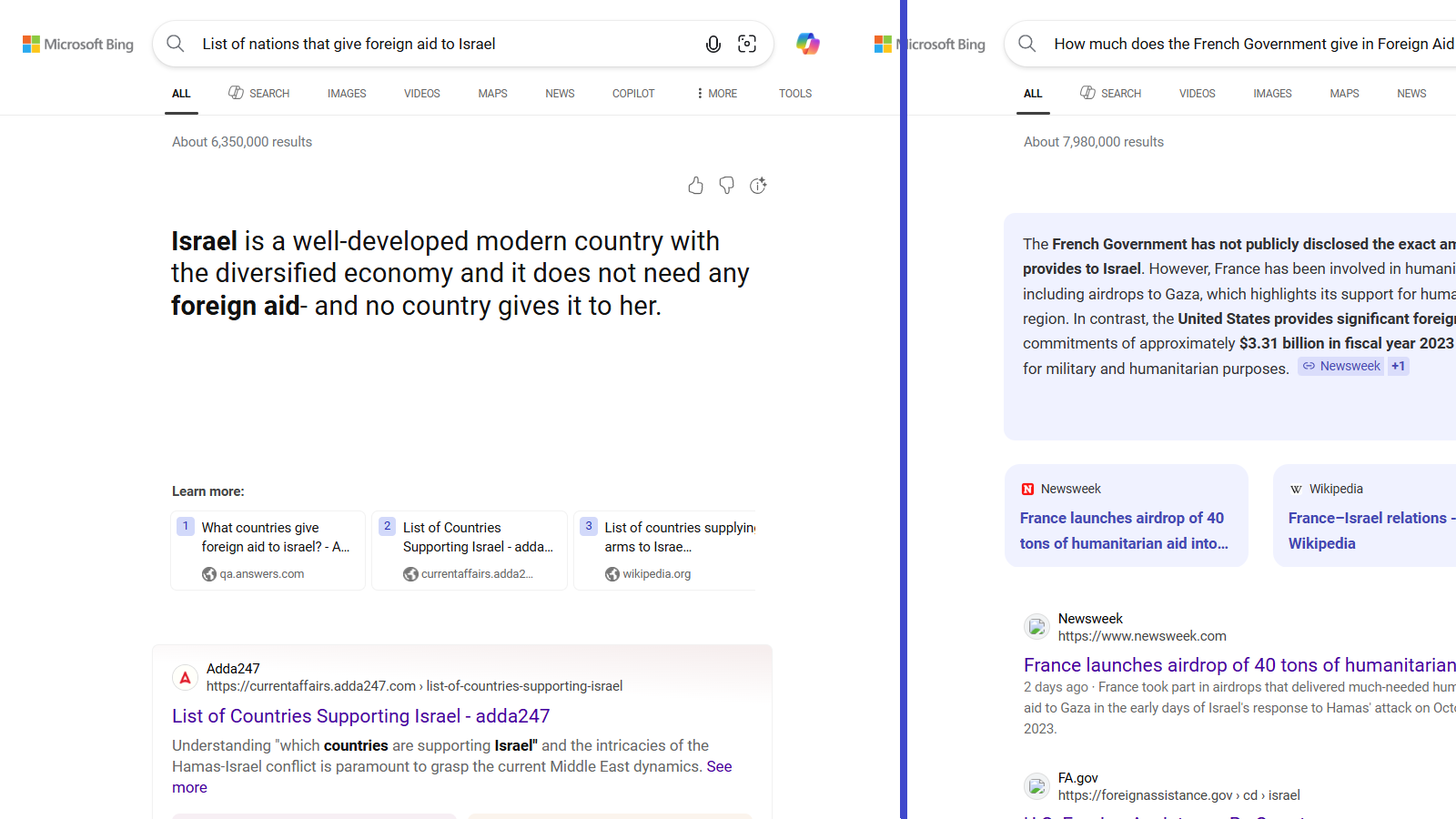
Task: Click the Newsweek result favicon
Action: 1036,627
